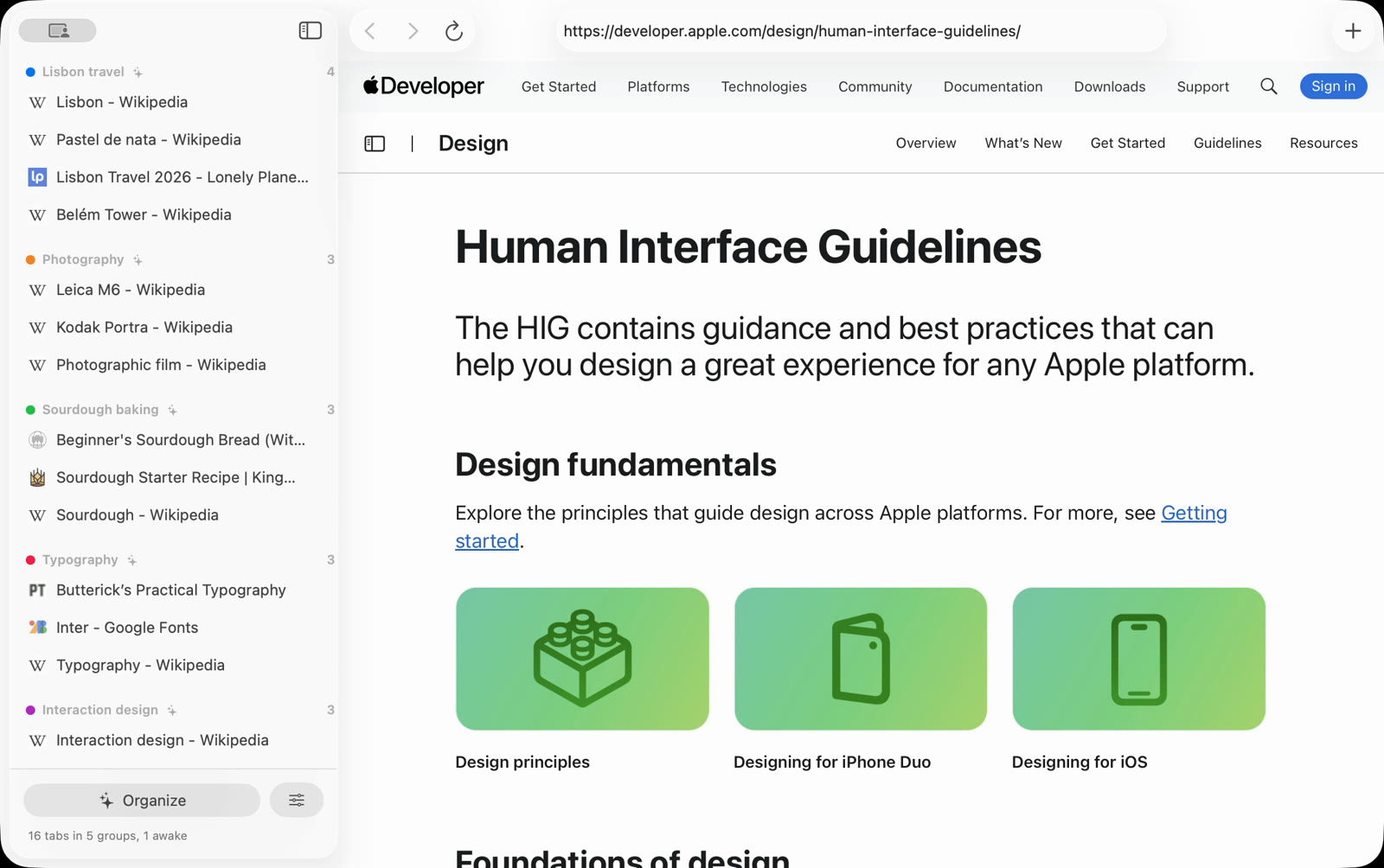This screenshot has height=868, width=1384.
Task: Click the tab overview button at top left
Action: click(x=58, y=30)
